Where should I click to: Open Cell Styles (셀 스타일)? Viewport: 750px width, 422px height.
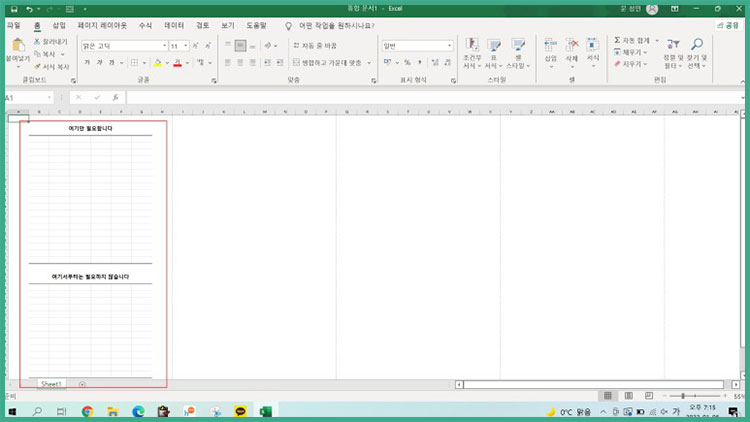(518, 53)
